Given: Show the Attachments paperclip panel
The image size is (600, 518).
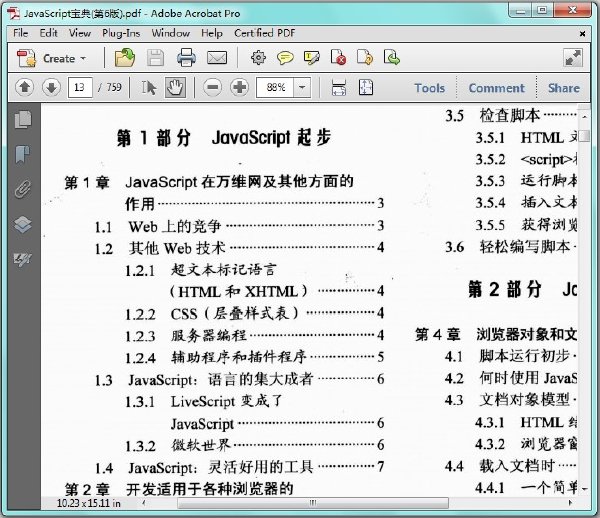Looking at the screenshot, I should (23, 189).
